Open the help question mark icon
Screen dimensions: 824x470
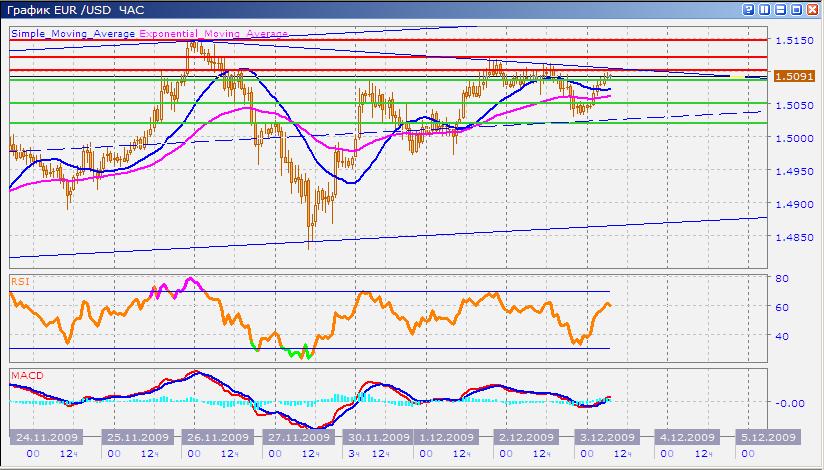point(748,8)
